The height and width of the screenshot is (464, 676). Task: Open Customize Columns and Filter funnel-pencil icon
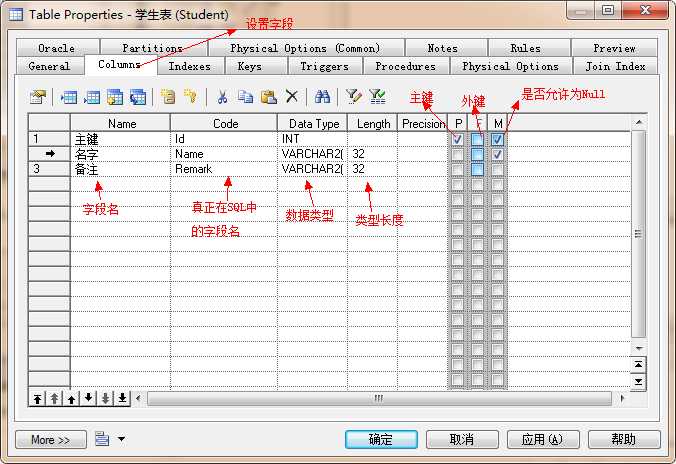tap(354, 97)
